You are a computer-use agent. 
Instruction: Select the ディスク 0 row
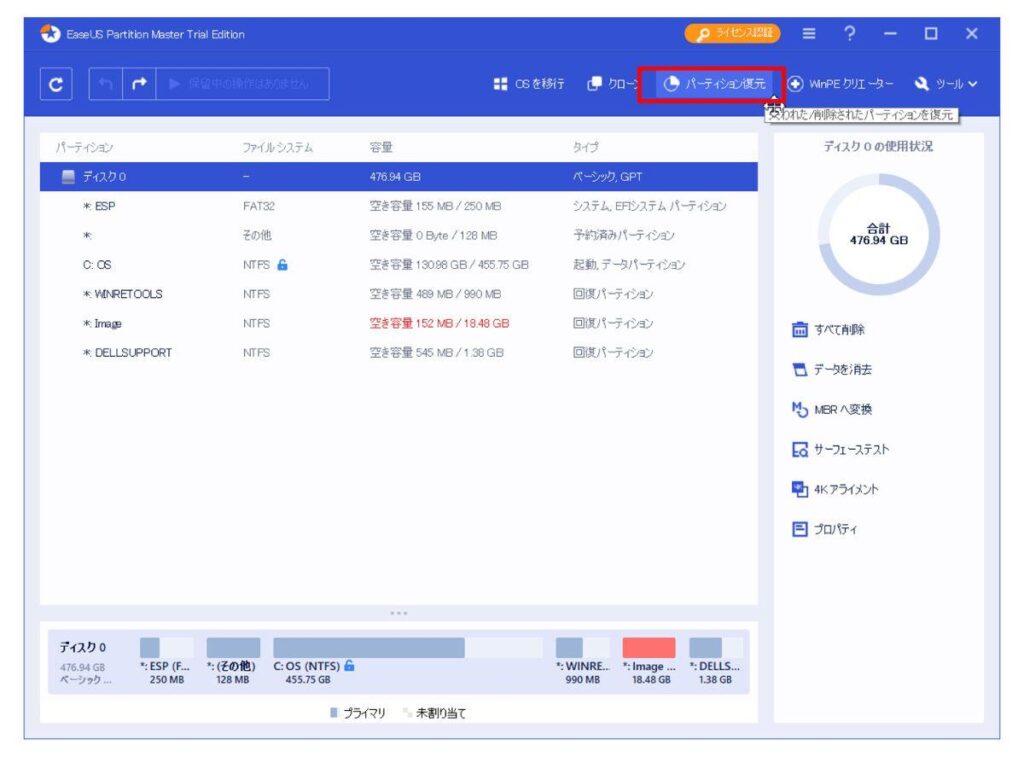398,176
